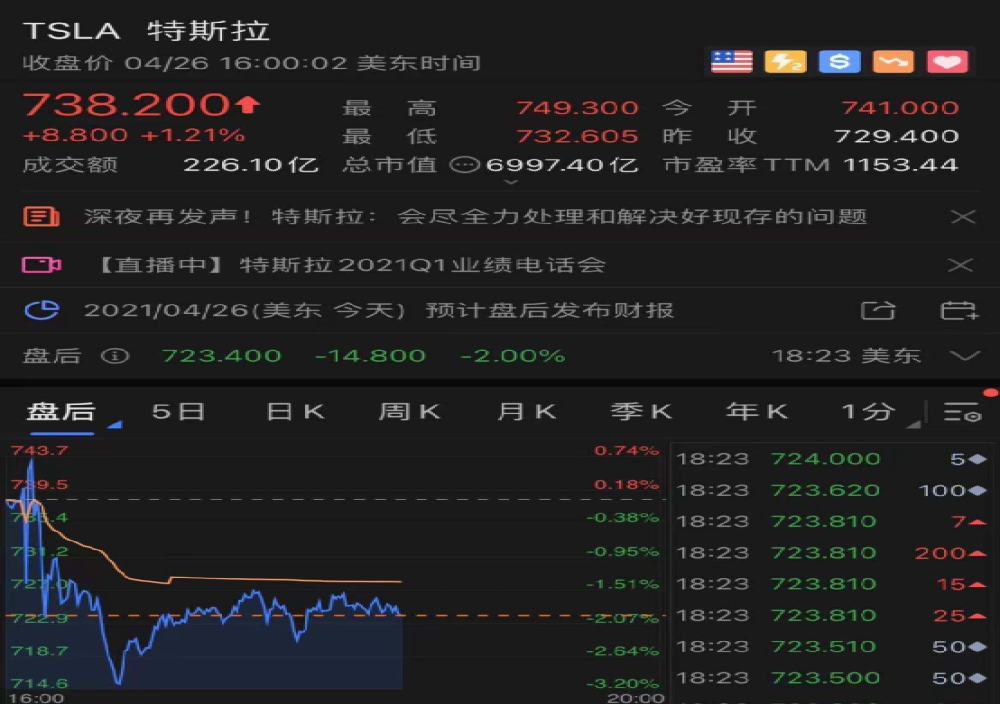
Task: Tap the blue earnings pie chart icon
Action: [x=41, y=310]
